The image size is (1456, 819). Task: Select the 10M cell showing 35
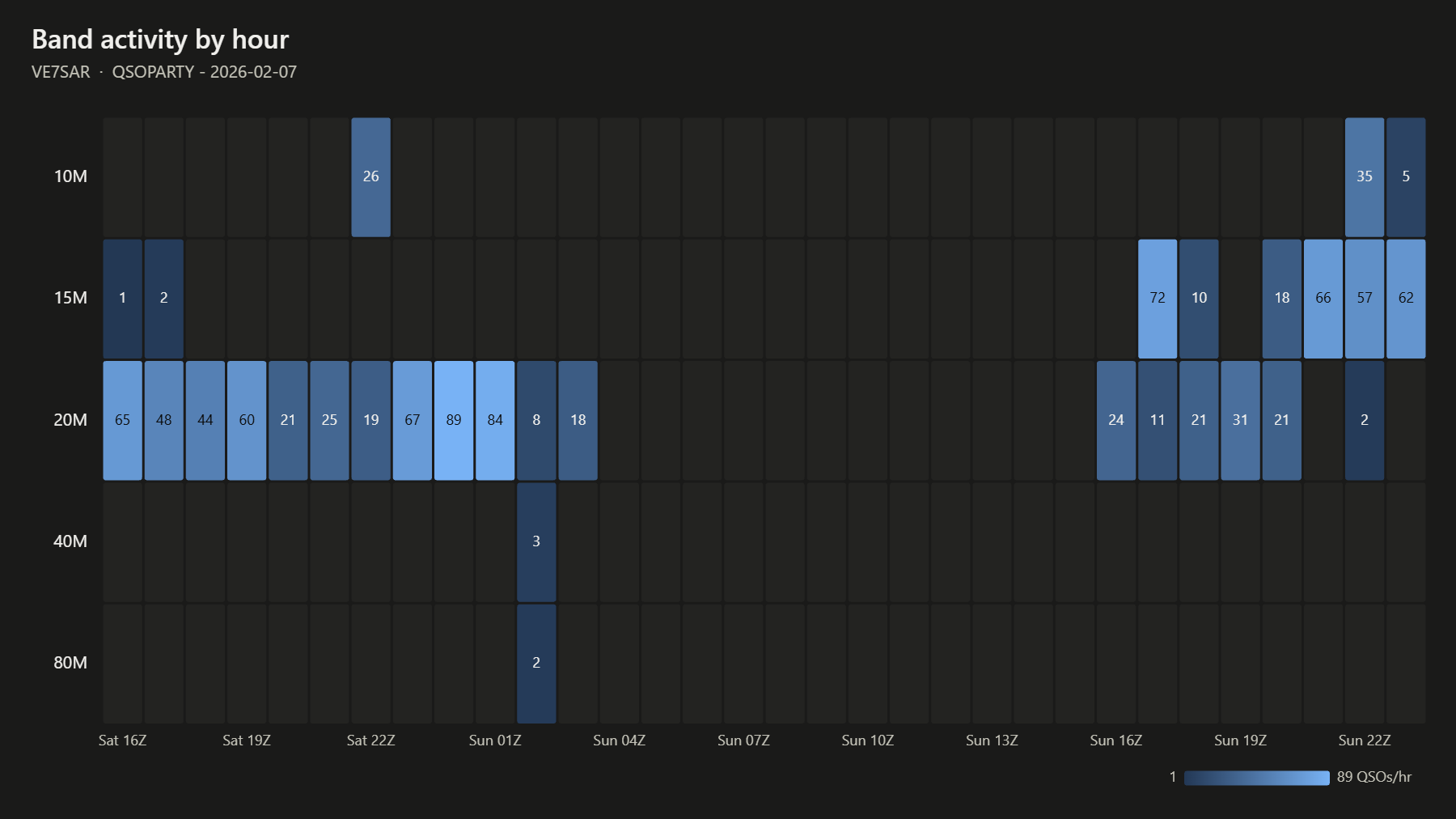pyautogui.click(x=1365, y=177)
